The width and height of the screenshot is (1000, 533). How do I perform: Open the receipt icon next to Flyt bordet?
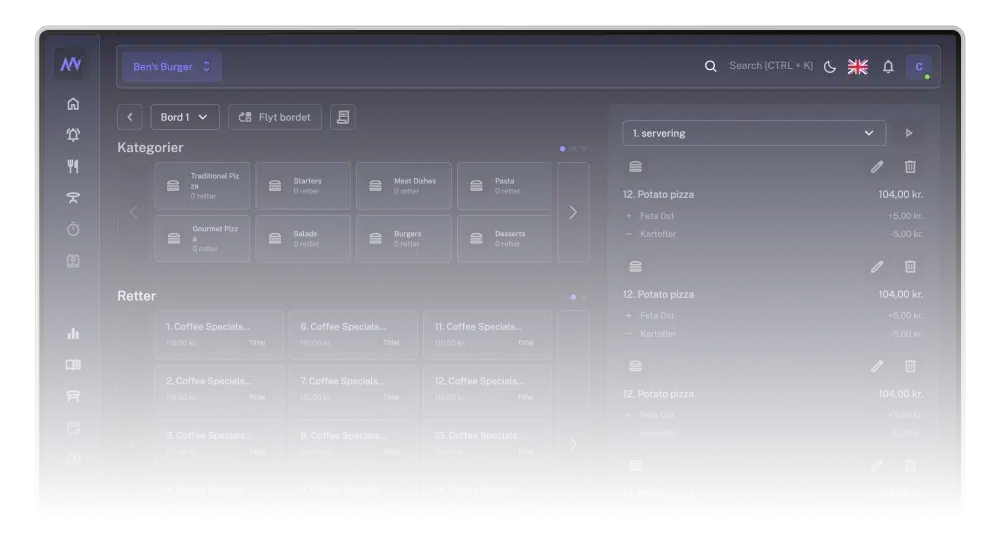343,117
